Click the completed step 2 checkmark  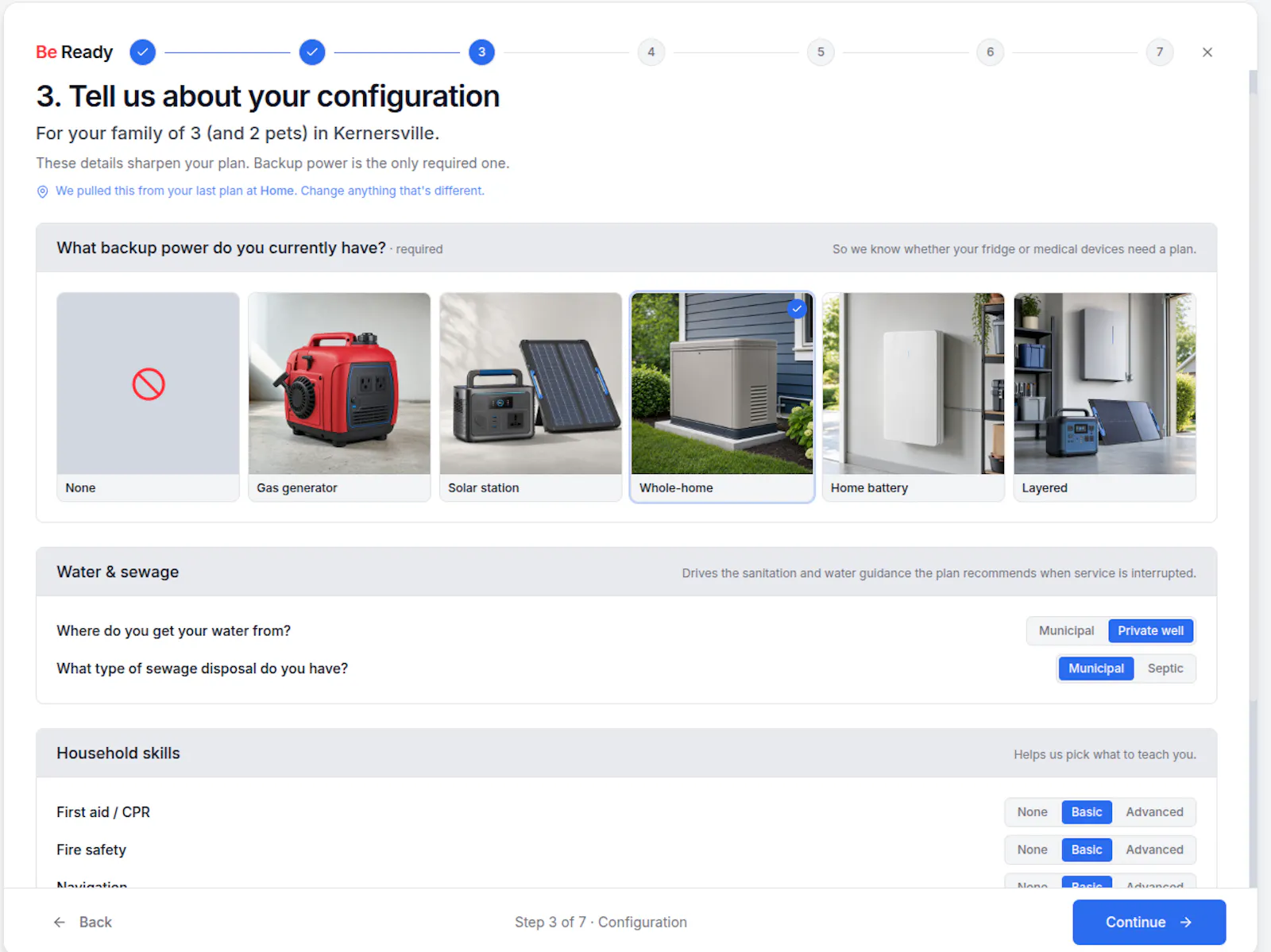coord(312,52)
